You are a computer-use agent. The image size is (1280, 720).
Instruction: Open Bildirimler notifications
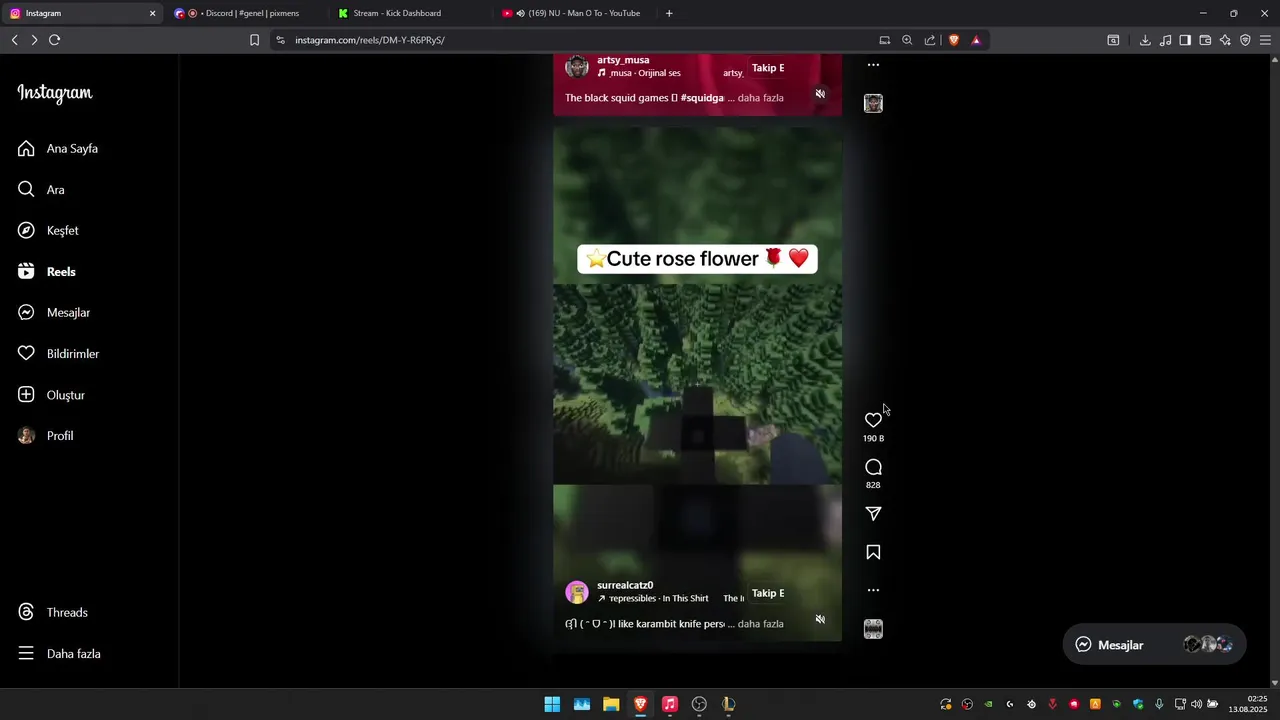[x=58, y=353]
